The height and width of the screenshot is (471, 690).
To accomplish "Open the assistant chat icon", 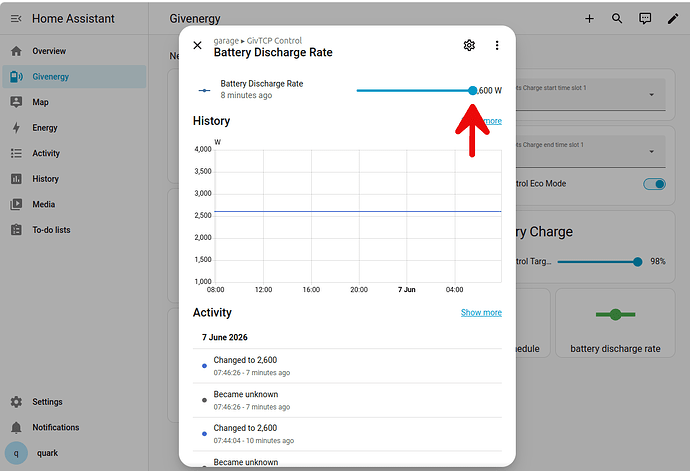I will tap(645, 18).
